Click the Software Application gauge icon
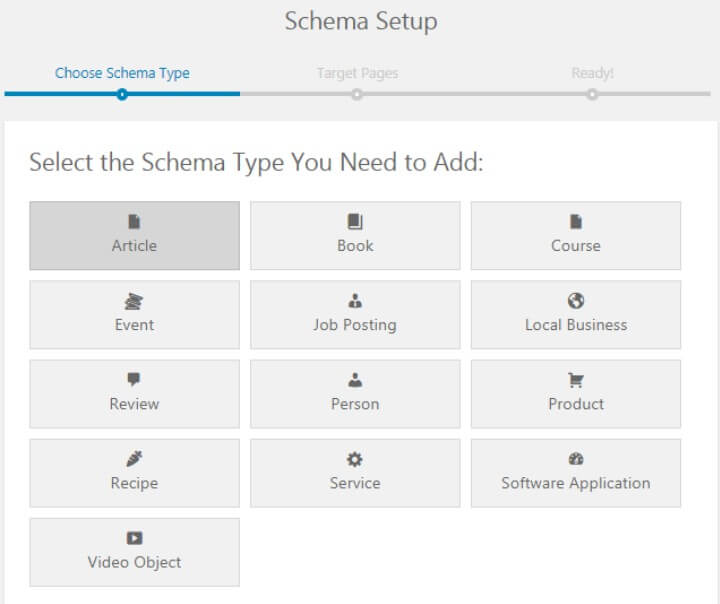 tap(576, 459)
